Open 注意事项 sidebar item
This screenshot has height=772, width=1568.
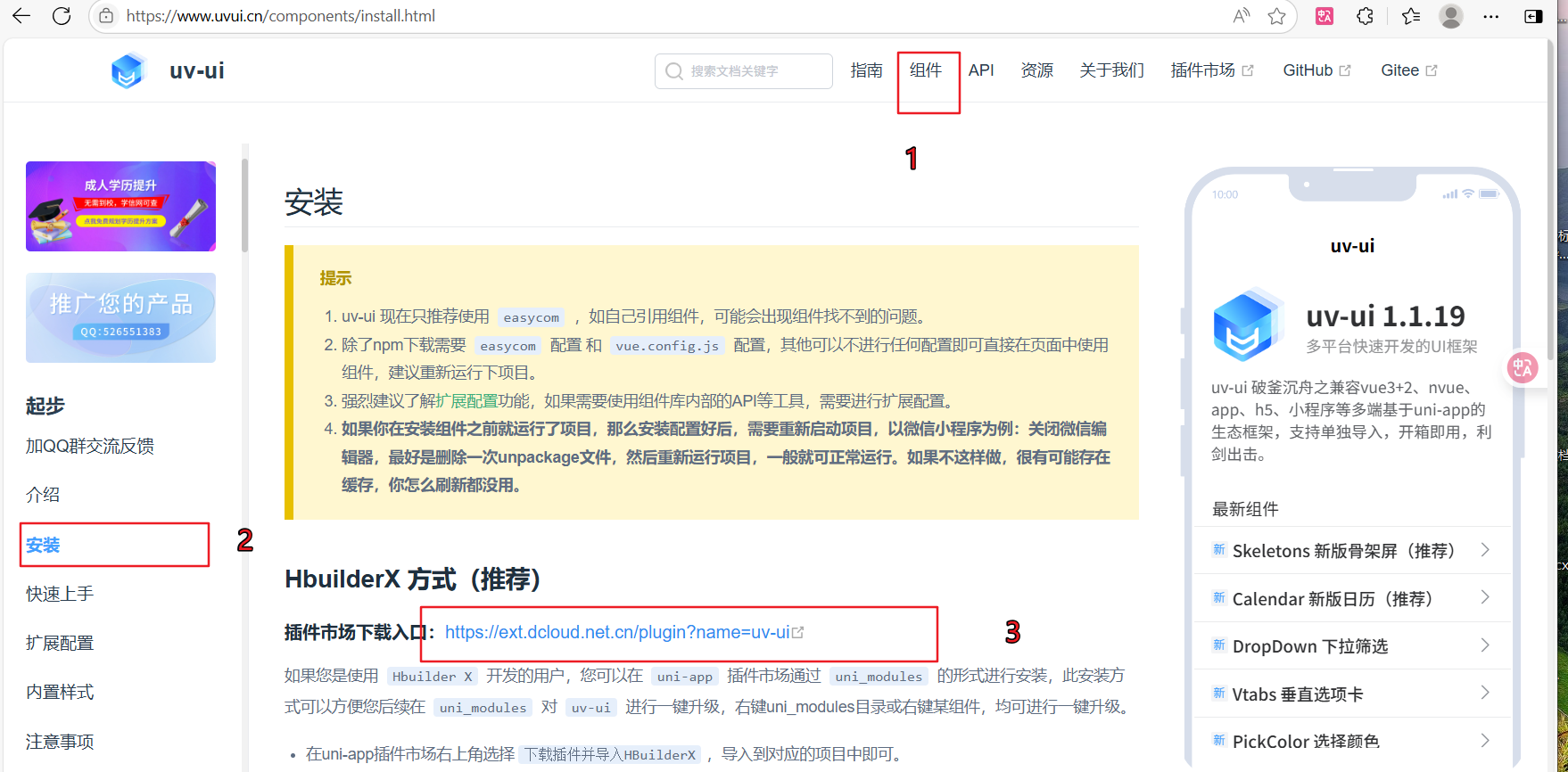tap(60, 742)
